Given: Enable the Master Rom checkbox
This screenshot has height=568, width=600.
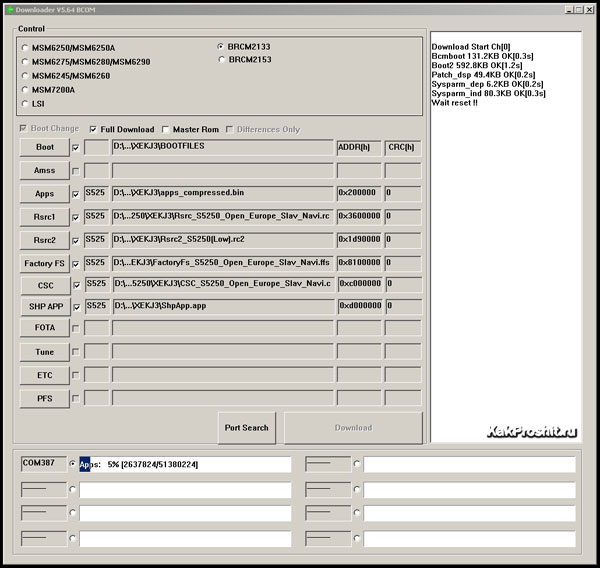Looking at the screenshot, I should [165, 129].
